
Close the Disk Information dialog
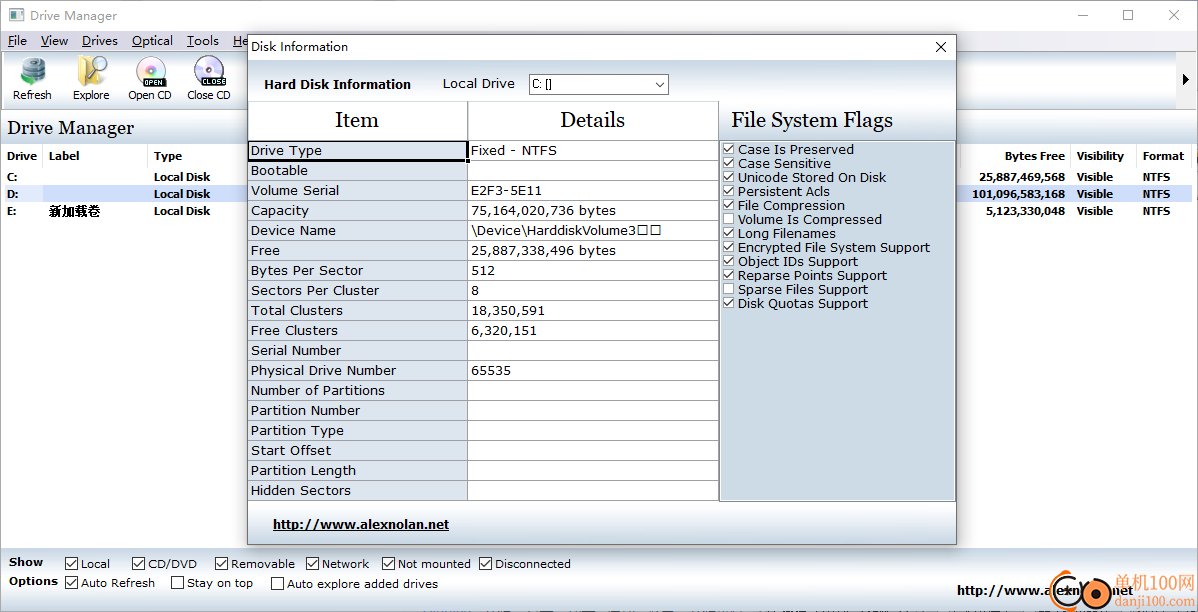(x=941, y=47)
